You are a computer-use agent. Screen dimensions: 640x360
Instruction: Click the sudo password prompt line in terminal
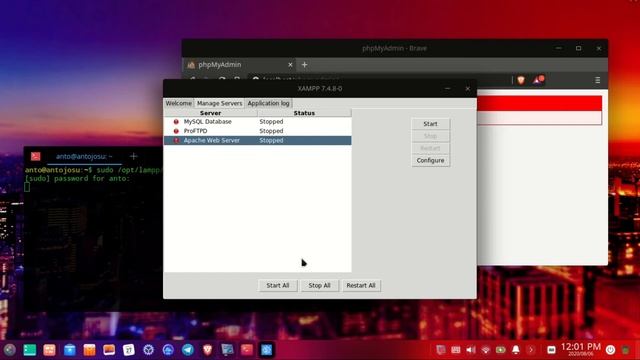click(x=78, y=178)
